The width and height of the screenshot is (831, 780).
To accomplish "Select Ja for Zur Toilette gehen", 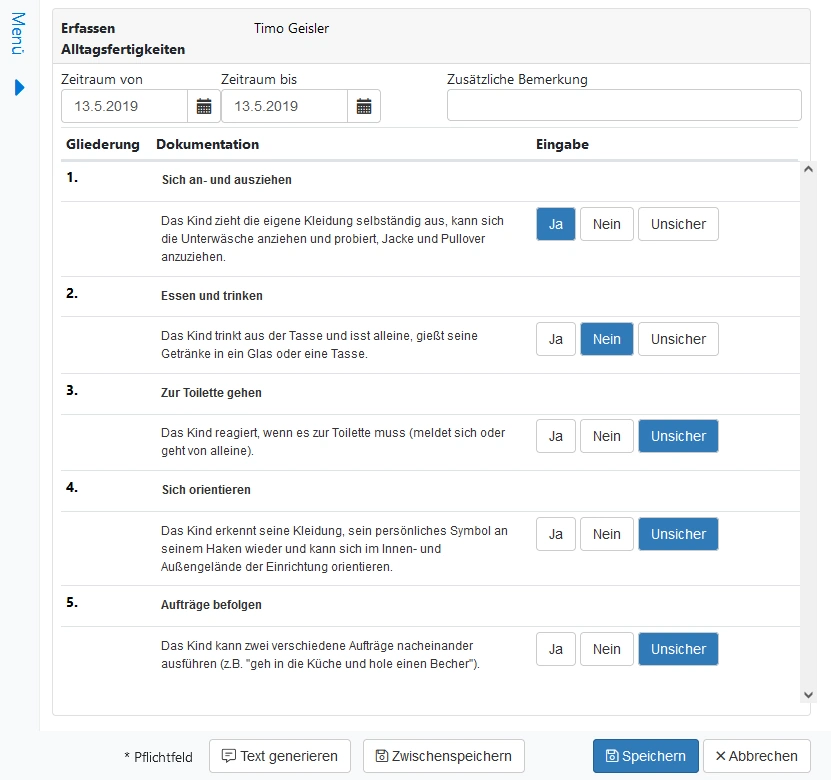I will coord(556,436).
